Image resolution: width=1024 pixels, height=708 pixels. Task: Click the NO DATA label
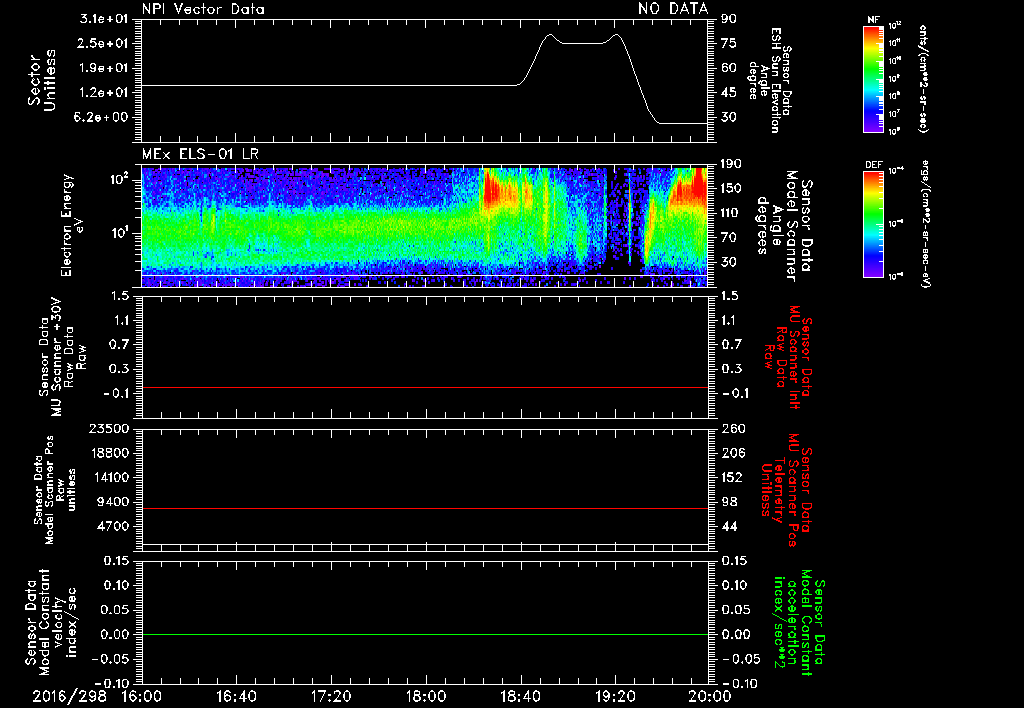pyautogui.click(x=673, y=8)
